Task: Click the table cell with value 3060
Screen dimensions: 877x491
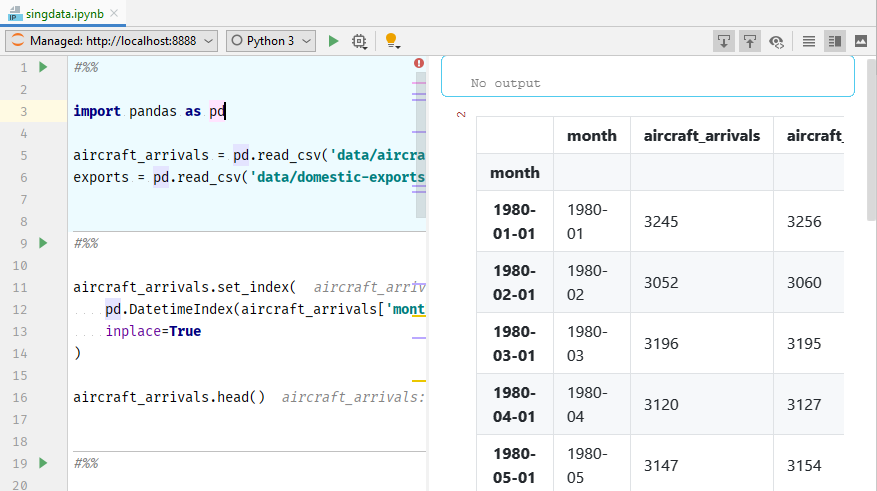Action: [x=808, y=282]
